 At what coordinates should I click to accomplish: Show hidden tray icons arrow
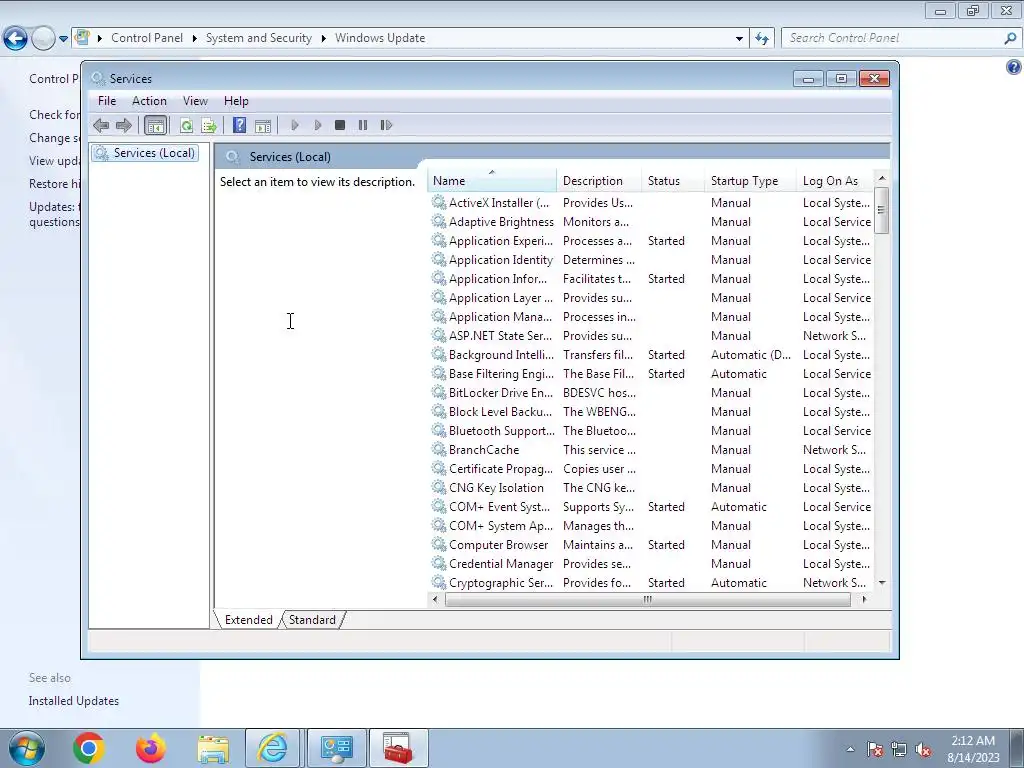(x=850, y=750)
